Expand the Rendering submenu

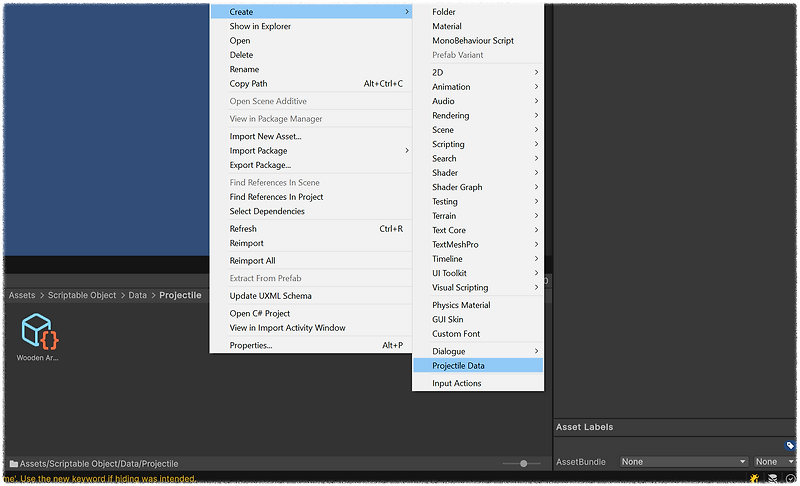[478, 115]
